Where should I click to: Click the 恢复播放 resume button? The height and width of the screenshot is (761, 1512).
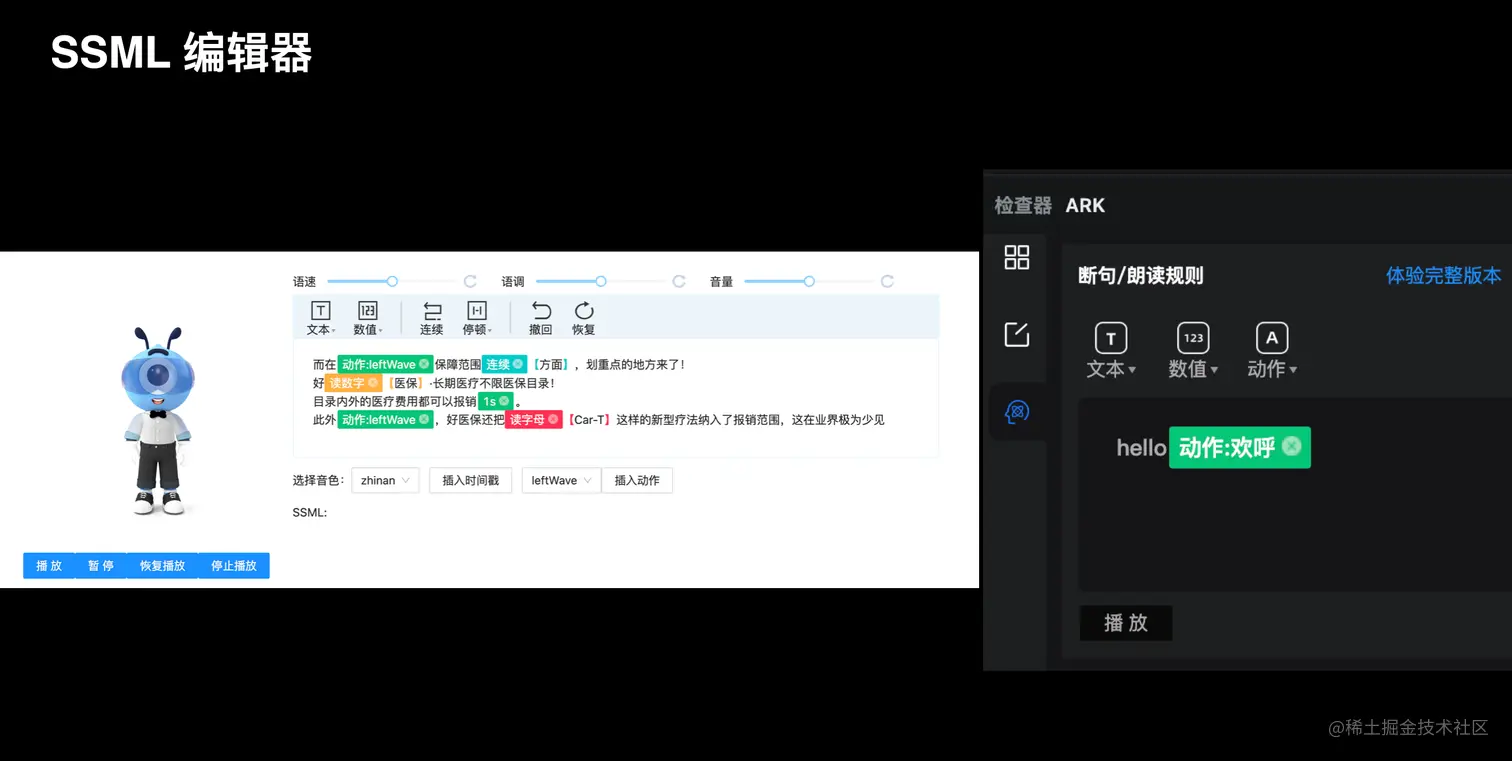pyautogui.click(x=162, y=566)
